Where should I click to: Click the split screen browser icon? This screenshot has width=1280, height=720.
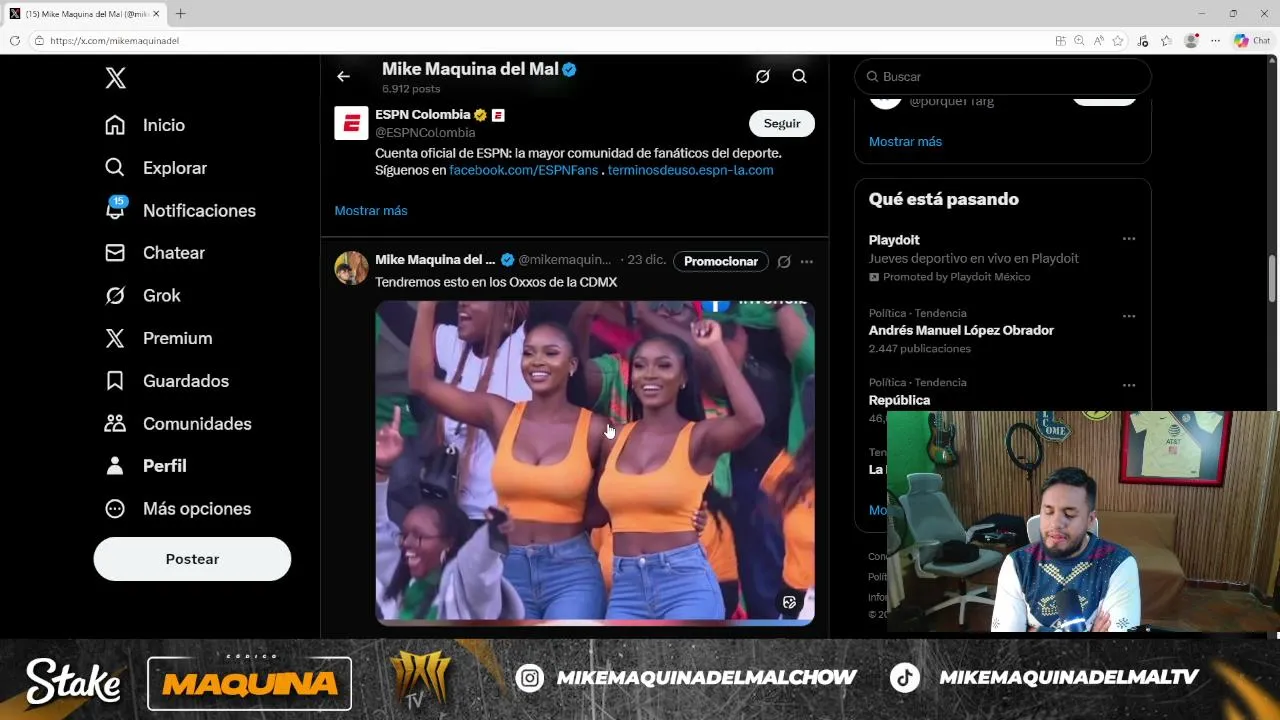click(1060, 41)
